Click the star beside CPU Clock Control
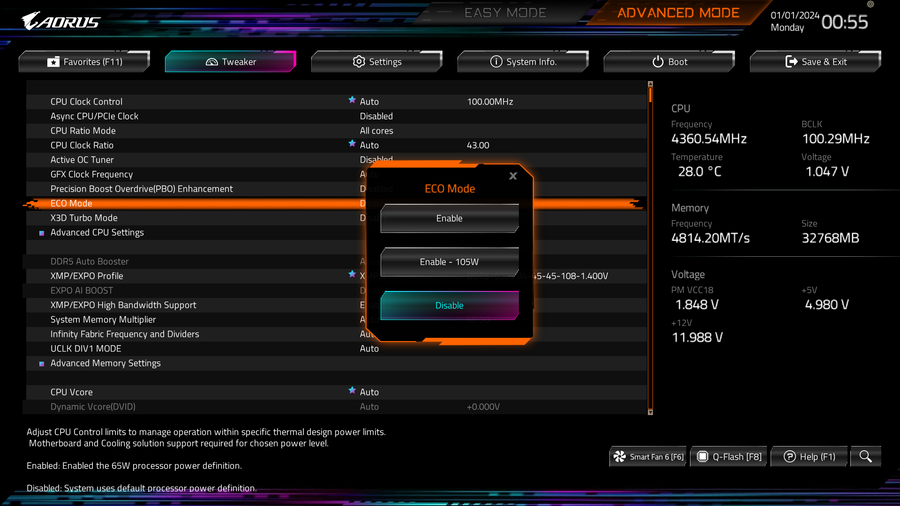Screen dimensions: 900x506 coord(352,100)
